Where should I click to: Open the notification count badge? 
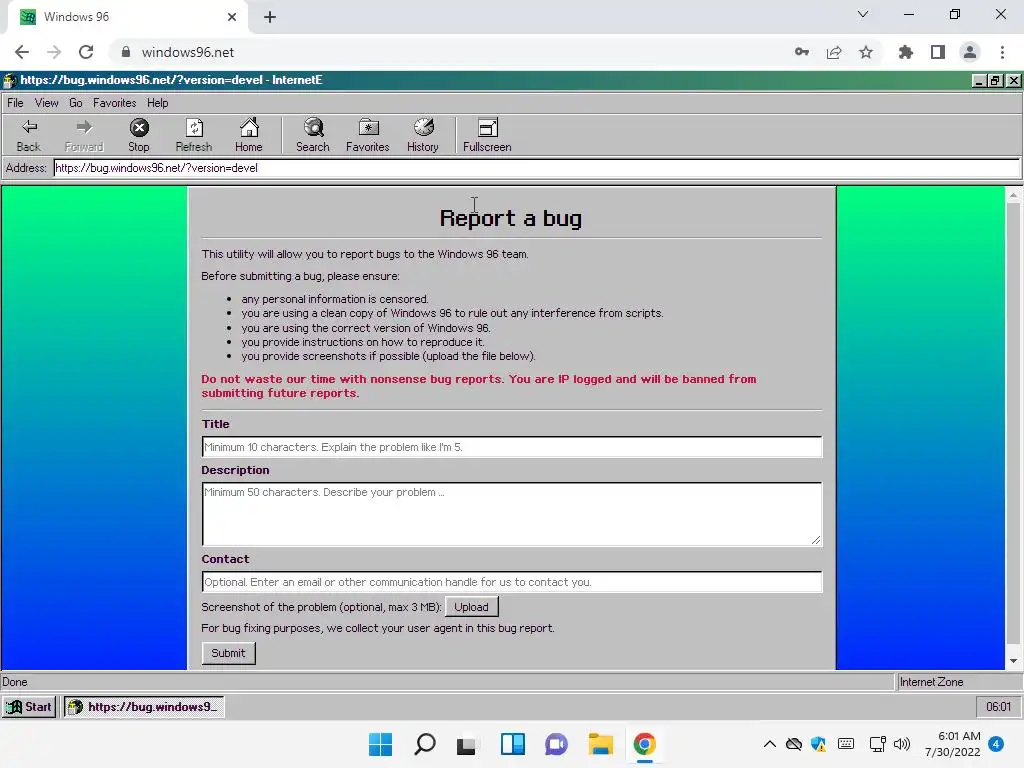(996, 744)
